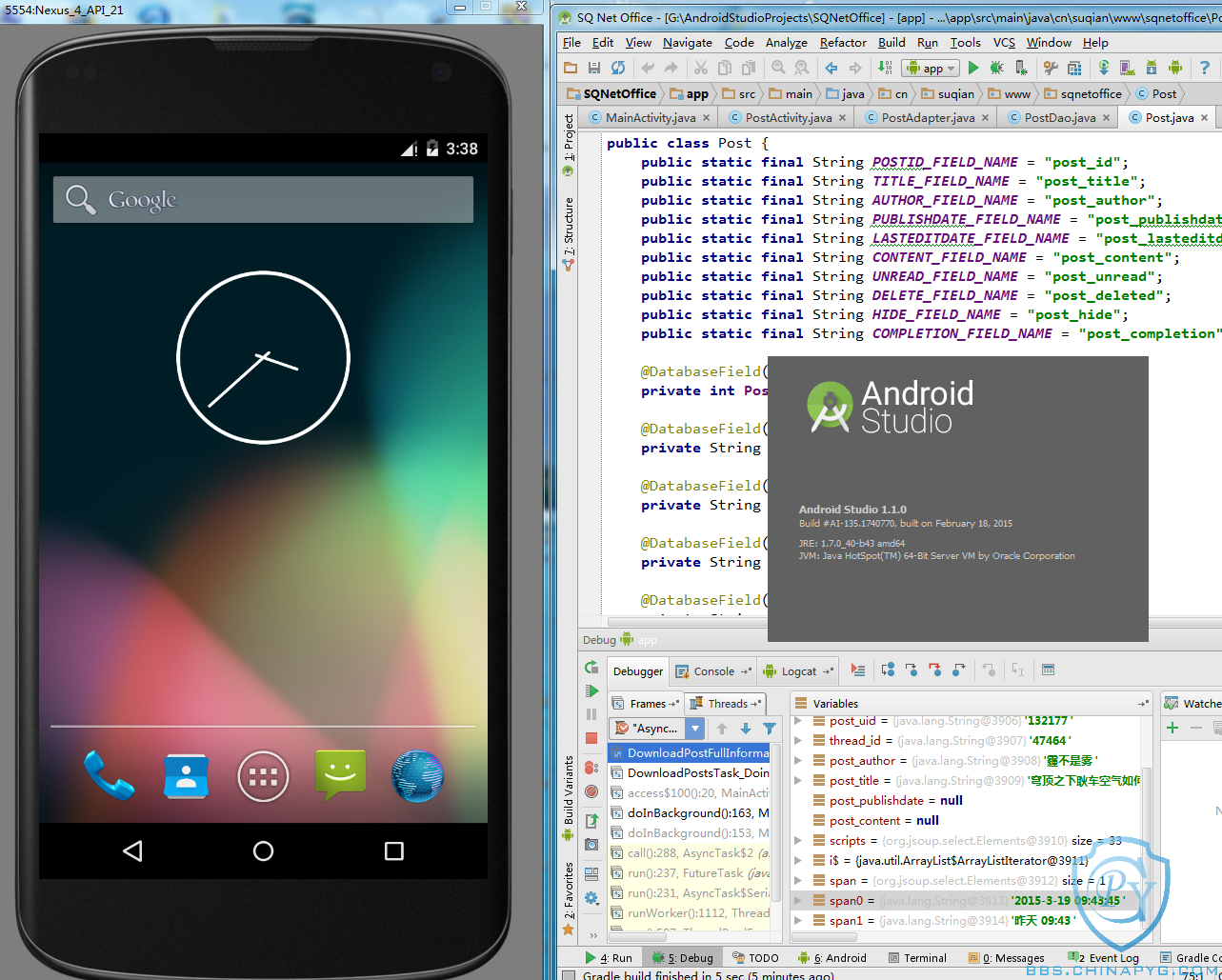Click the Save All icon in toolbar
The width and height of the screenshot is (1222, 980).
[x=593, y=68]
